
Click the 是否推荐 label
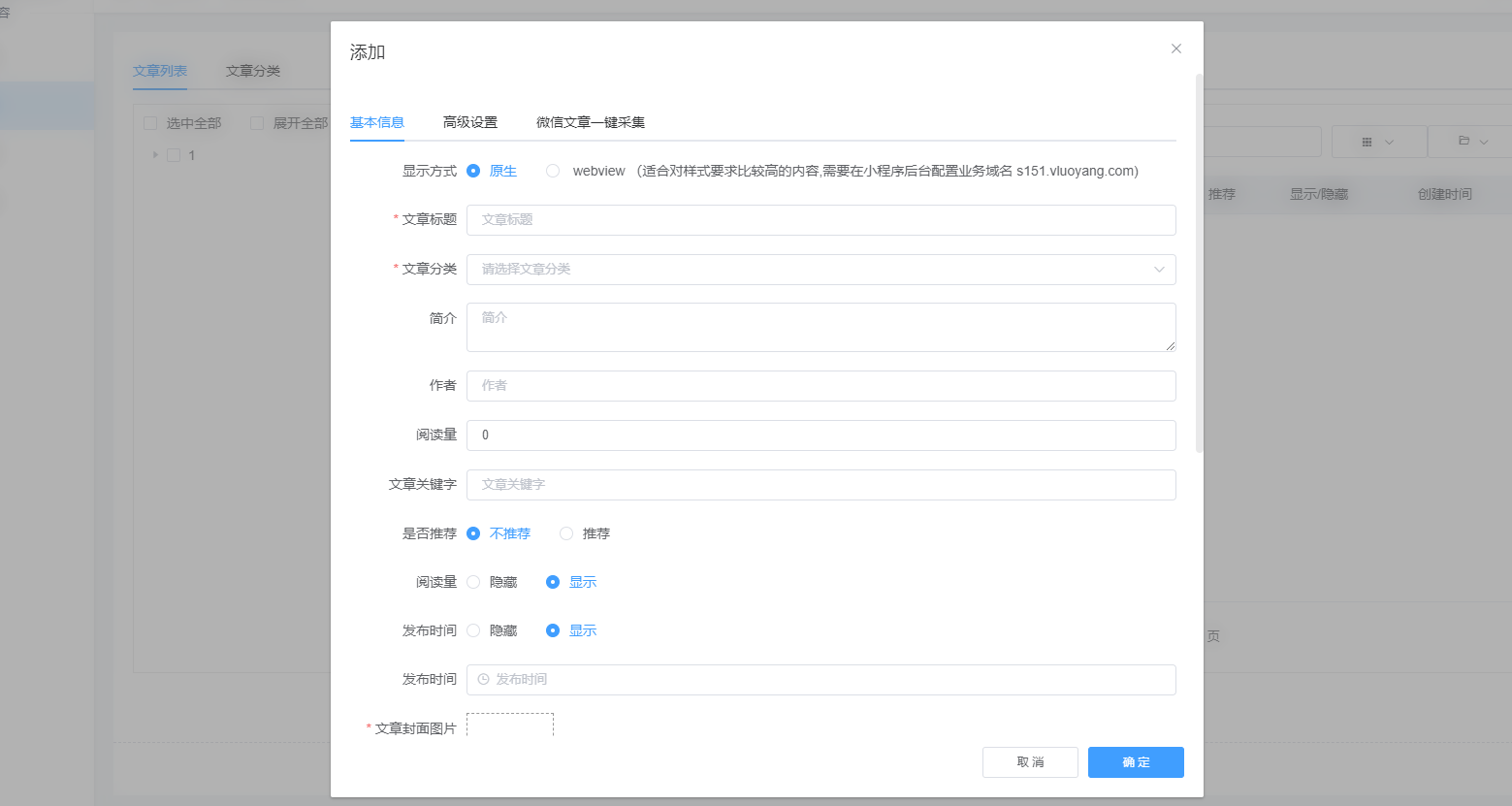(430, 533)
